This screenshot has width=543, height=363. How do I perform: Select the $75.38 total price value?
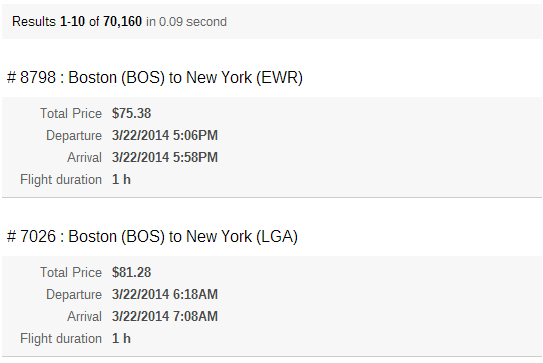(131, 113)
